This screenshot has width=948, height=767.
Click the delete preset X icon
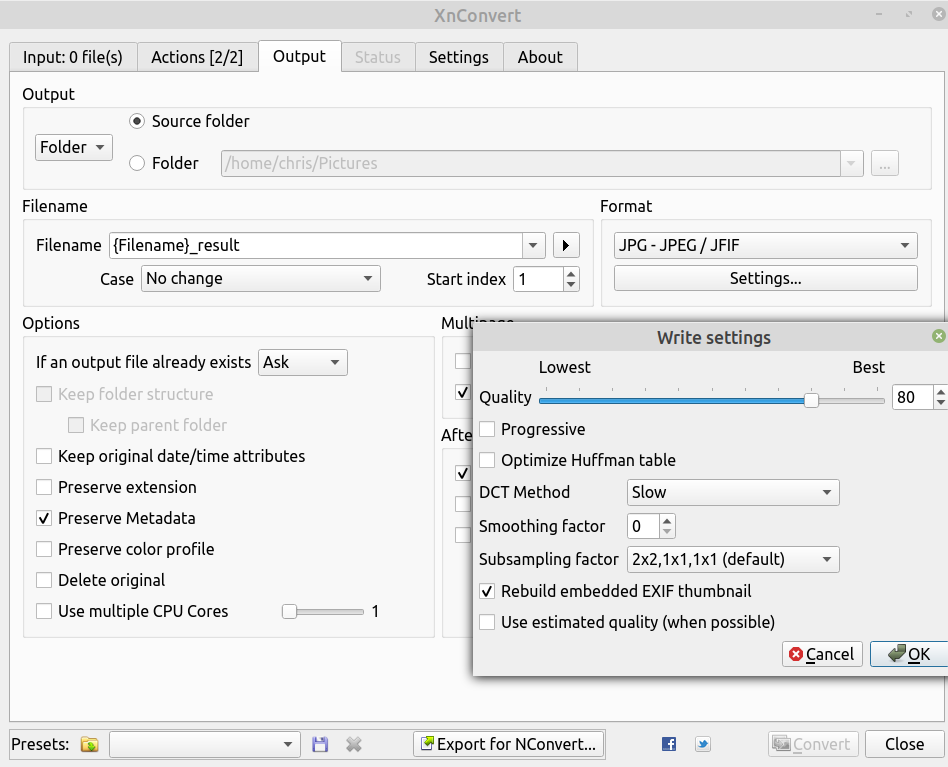coord(353,744)
